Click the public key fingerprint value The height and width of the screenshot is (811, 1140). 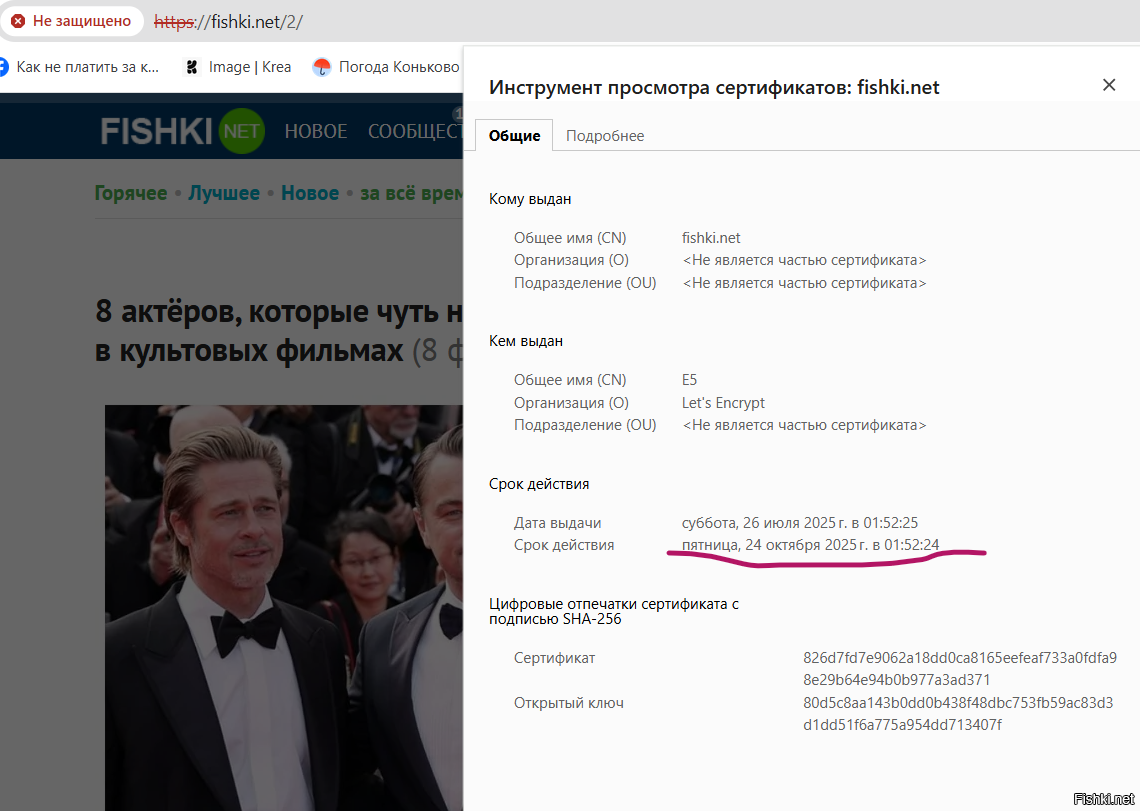[x=957, y=713]
